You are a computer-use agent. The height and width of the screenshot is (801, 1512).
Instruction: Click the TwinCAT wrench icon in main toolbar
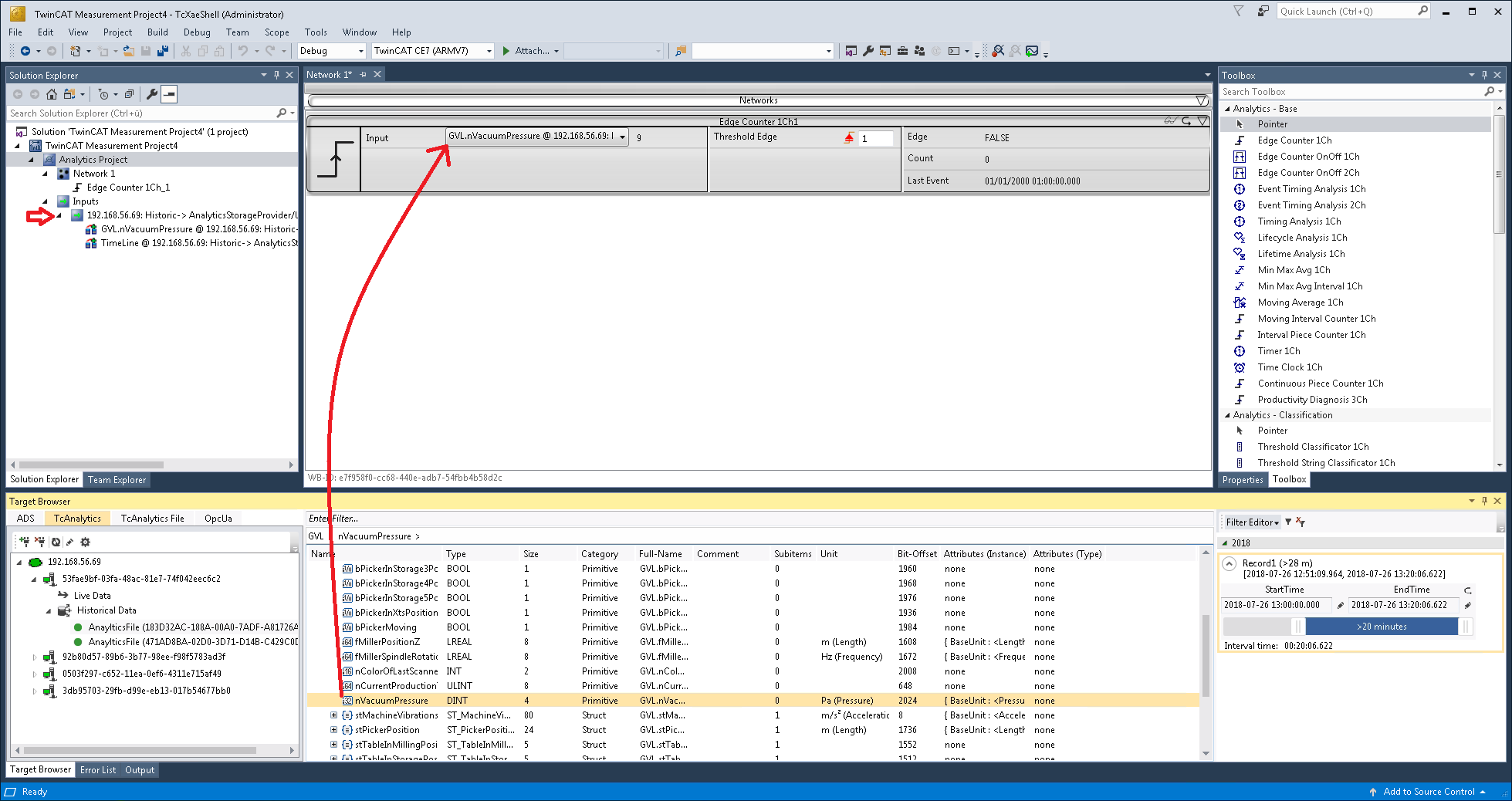868,51
